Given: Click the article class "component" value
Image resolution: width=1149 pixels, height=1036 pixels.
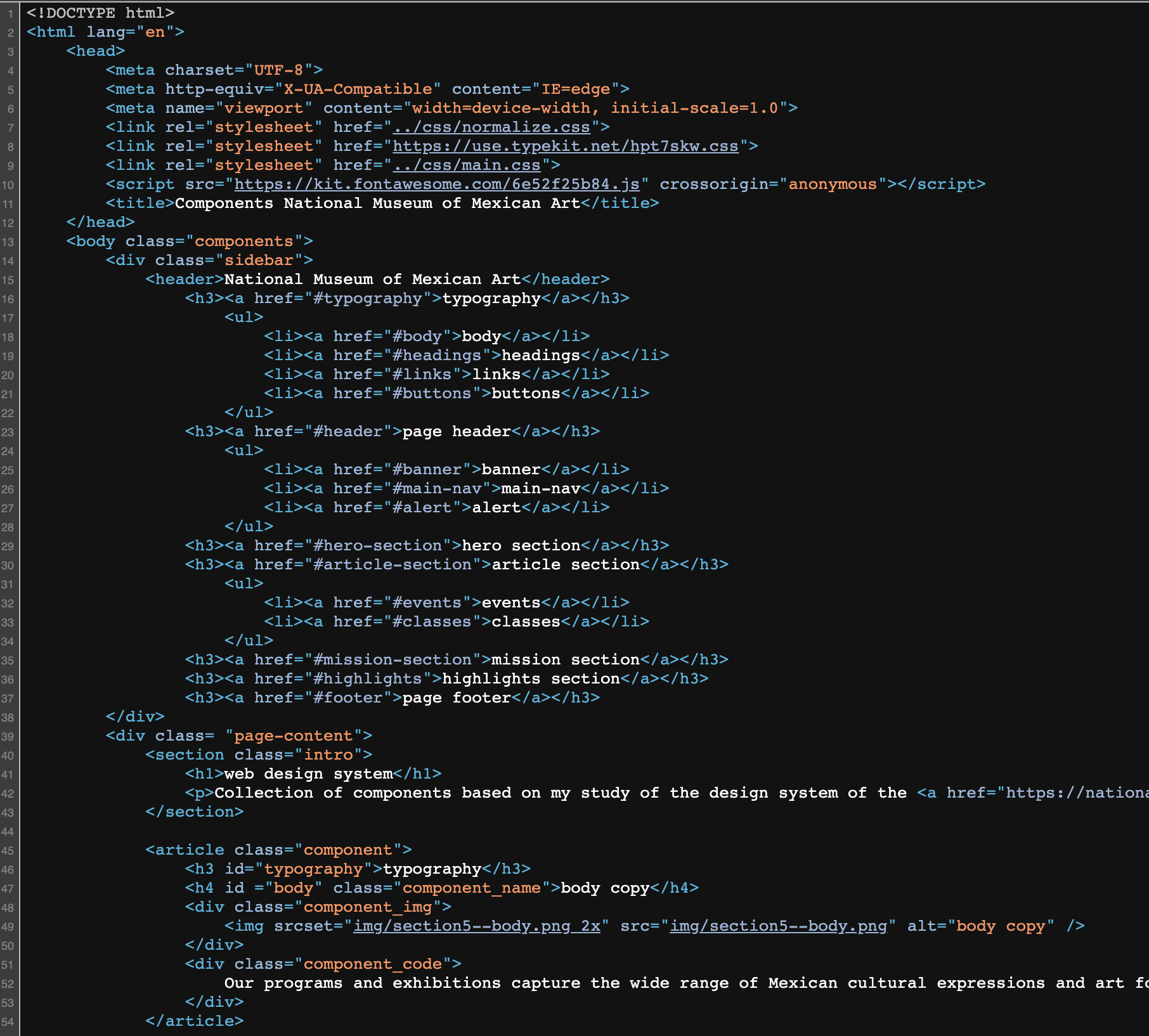Looking at the screenshot, I should point(348,850).
